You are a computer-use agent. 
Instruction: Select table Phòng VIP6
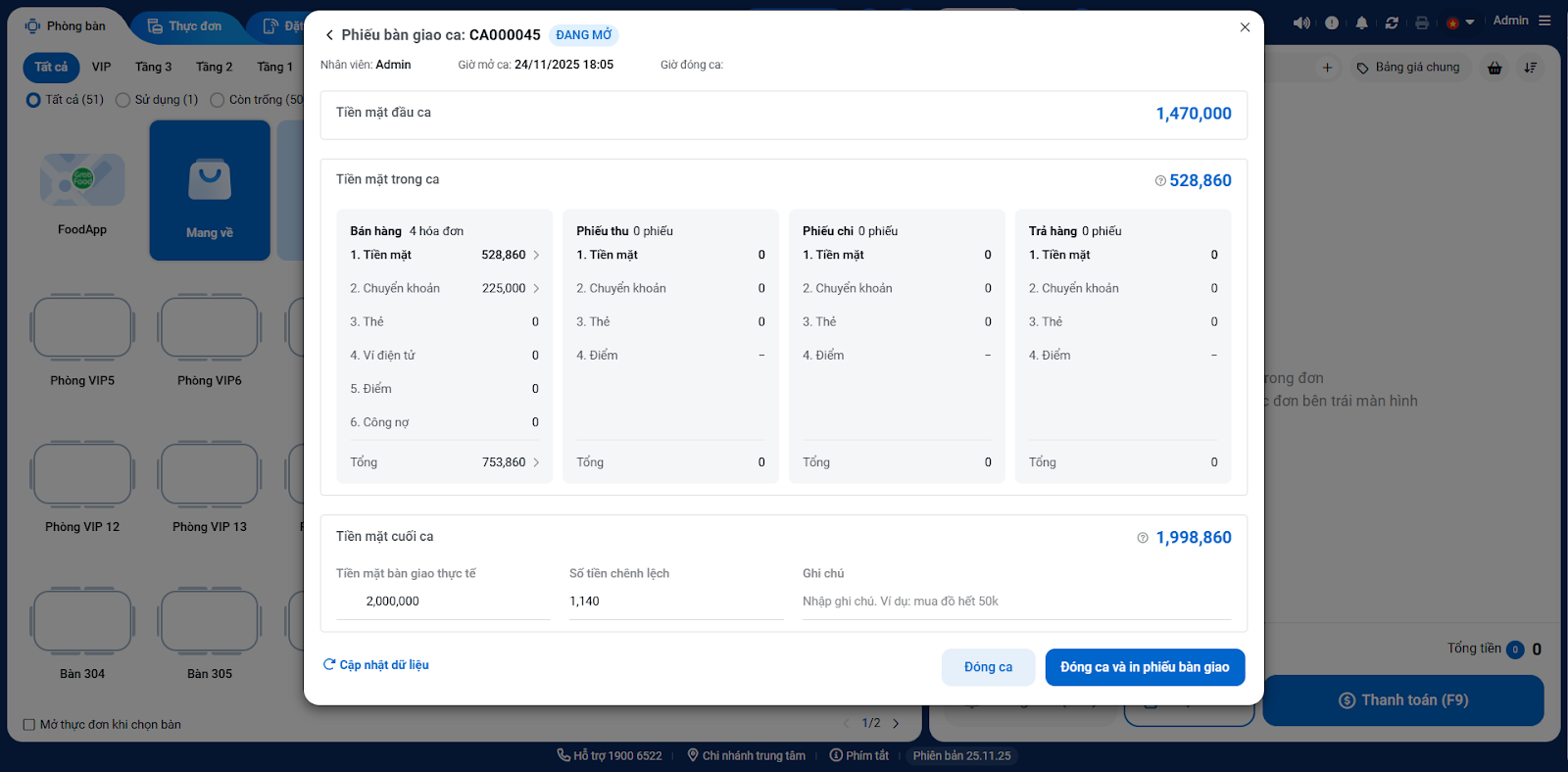point(210,340)
